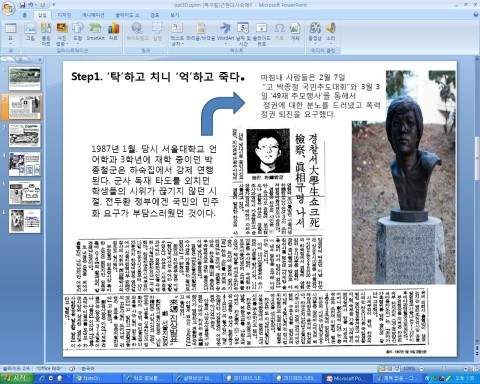The width and height of the screenshot is (480, 384).
Task: Insert an object with the 개체 icon
Action: tap(295, 32)
